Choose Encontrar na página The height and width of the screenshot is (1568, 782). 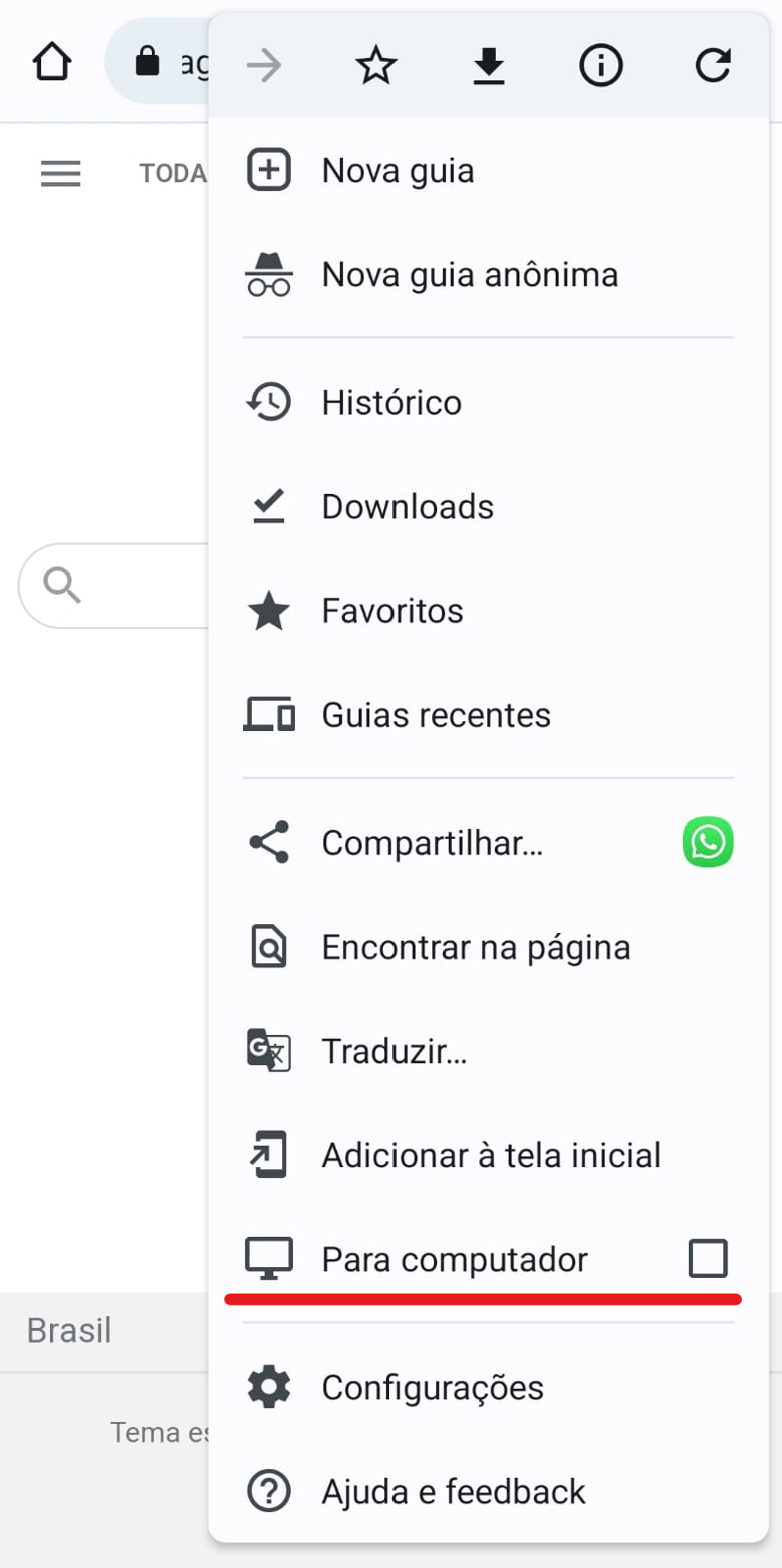(x=475, y=948)
